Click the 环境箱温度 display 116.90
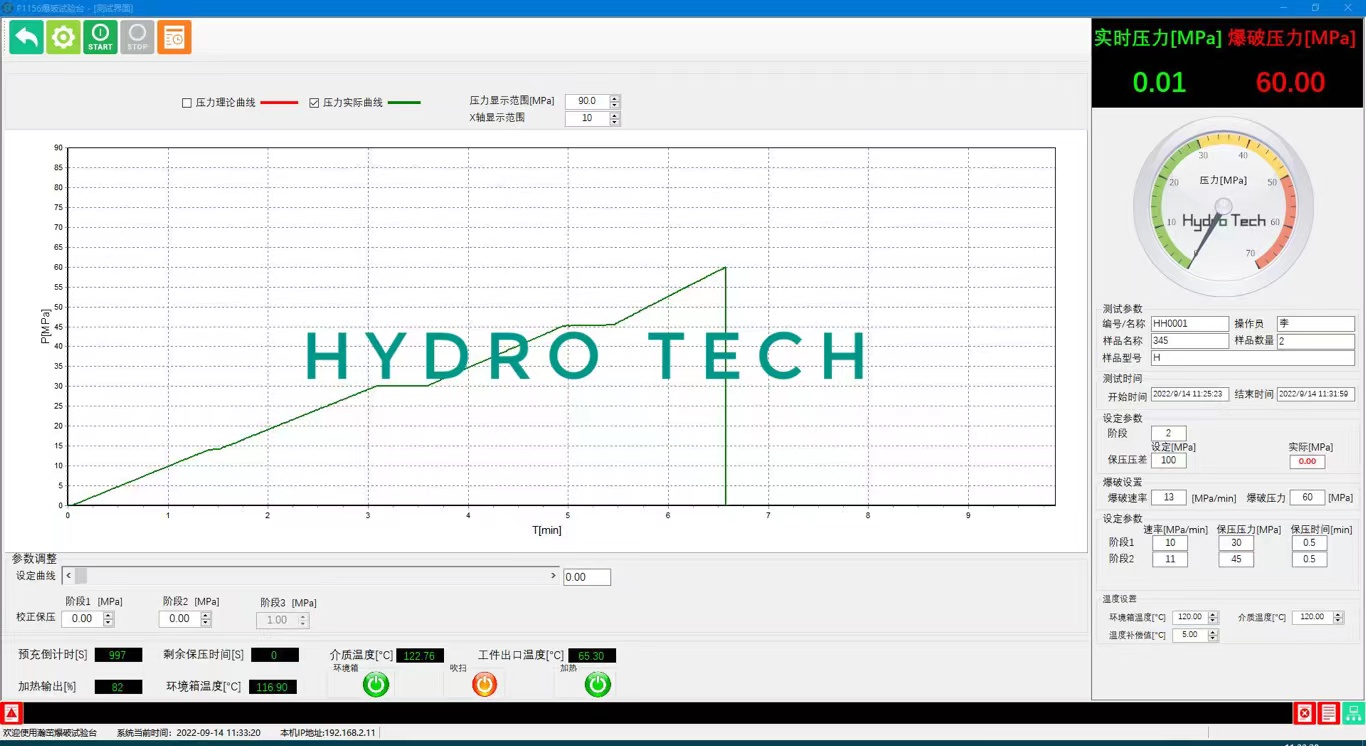This screenshot has width=1366, height=746. pos(272,687)
